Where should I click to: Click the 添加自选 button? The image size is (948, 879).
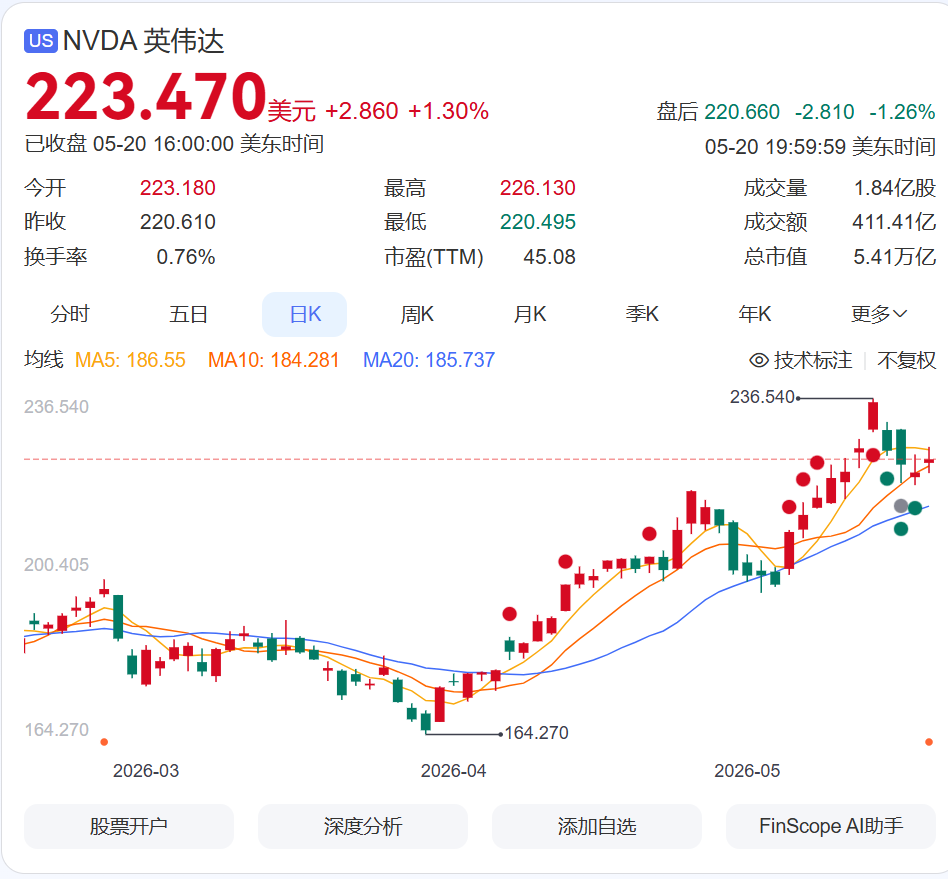click(597, 826)
